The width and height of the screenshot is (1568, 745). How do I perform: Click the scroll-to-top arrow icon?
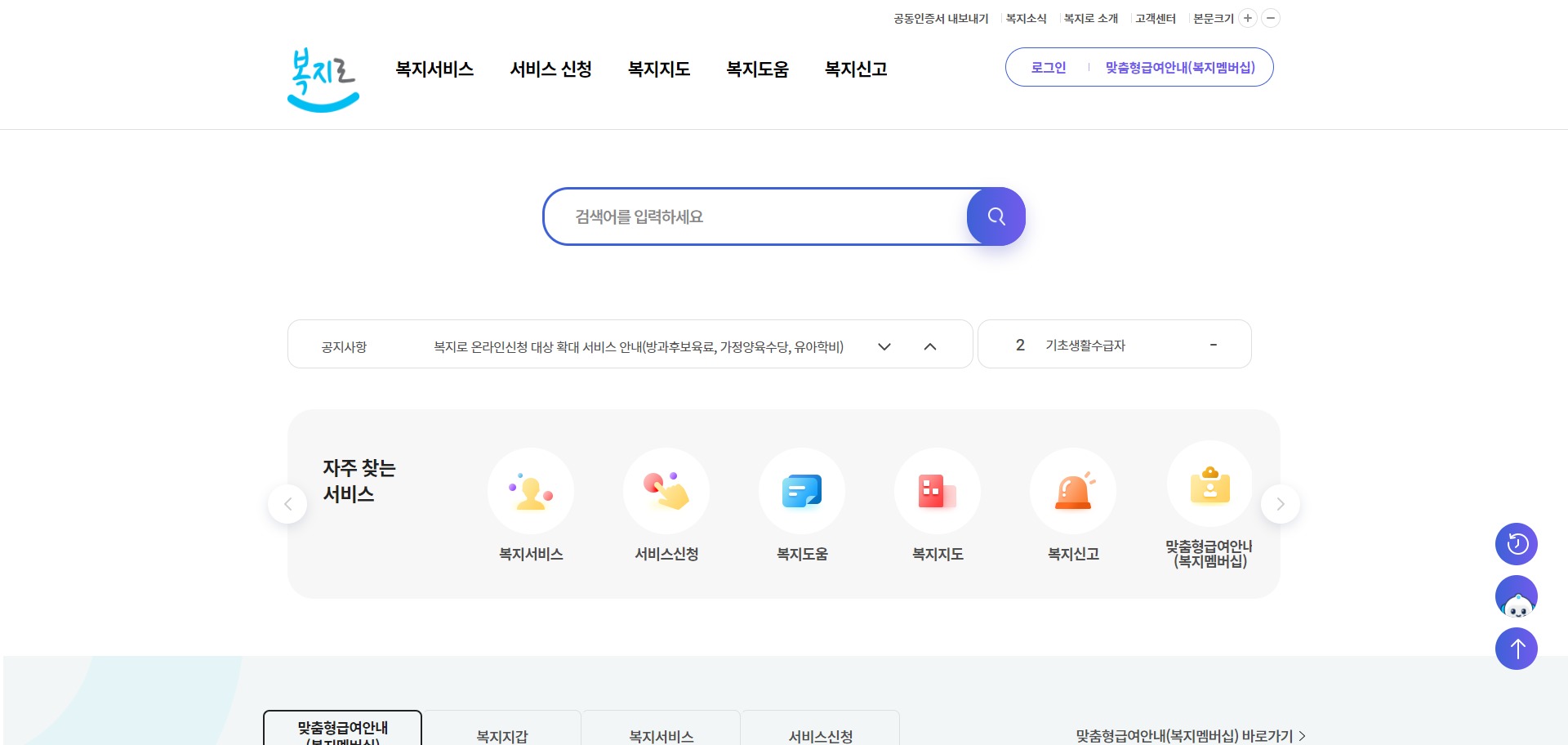(x=1516, y=649)
